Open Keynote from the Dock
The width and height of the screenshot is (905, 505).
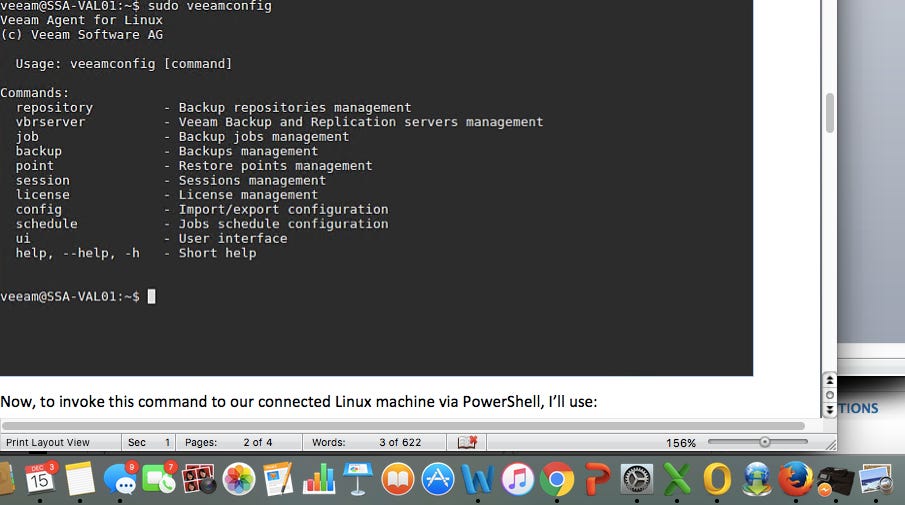358,479
